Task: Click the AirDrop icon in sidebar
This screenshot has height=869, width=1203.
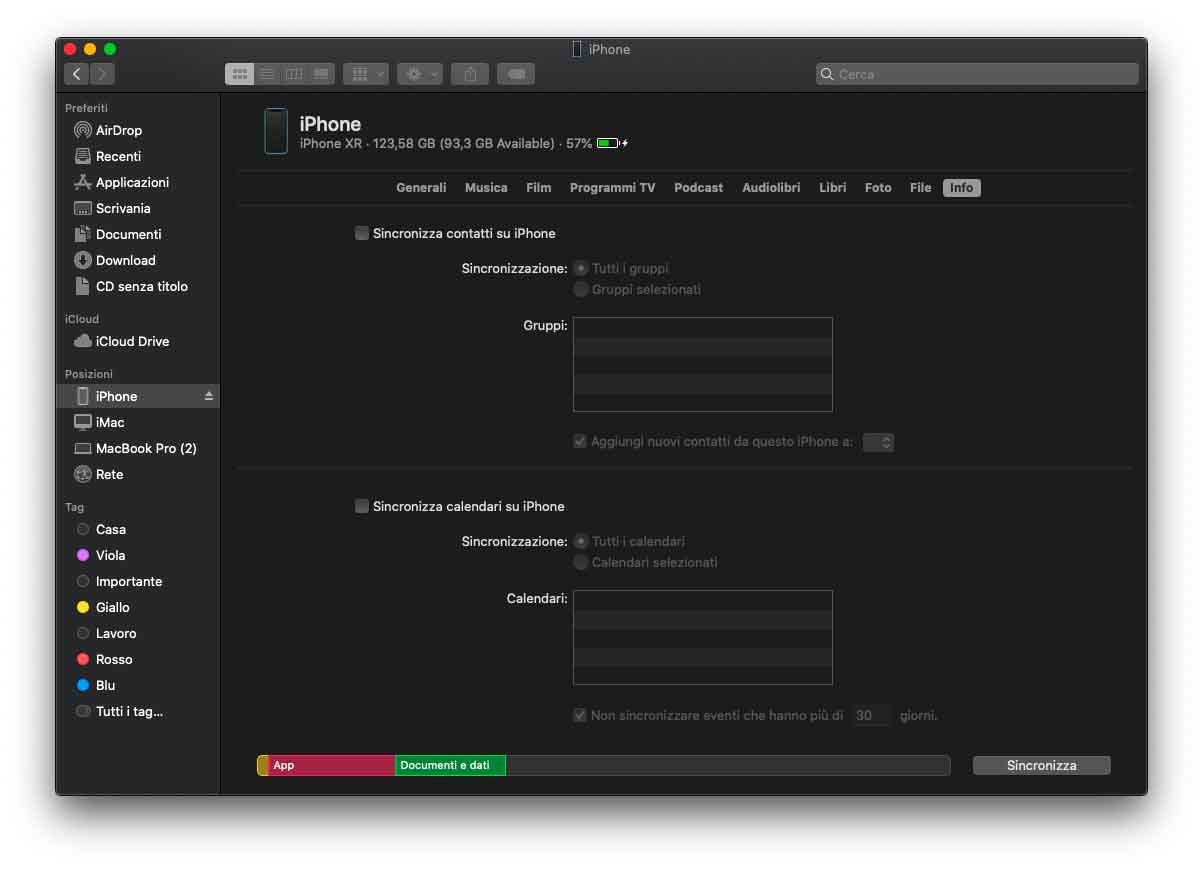Action: point(83,130)
